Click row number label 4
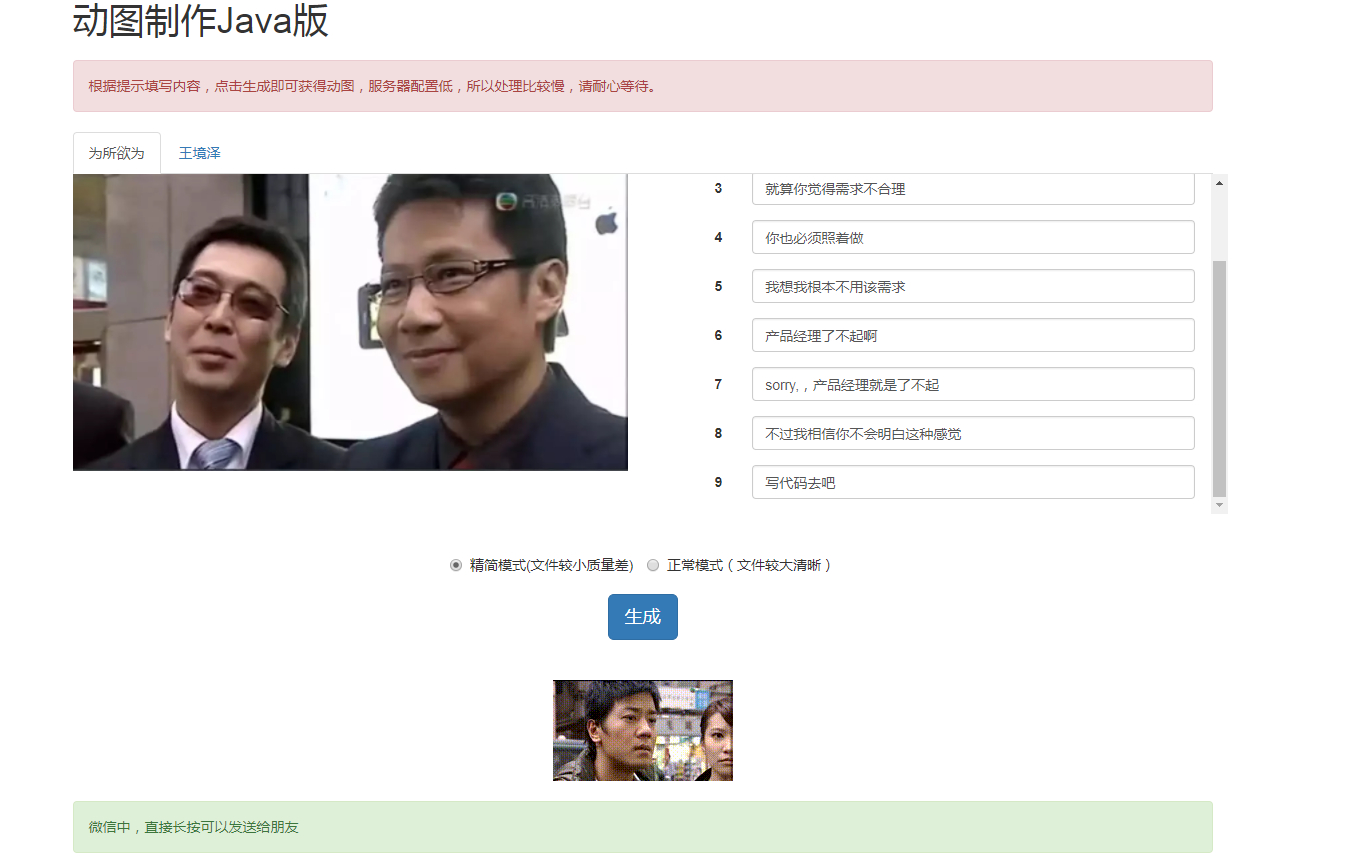The height and width of the screenshot is (862, 1350). pos(718,238)
